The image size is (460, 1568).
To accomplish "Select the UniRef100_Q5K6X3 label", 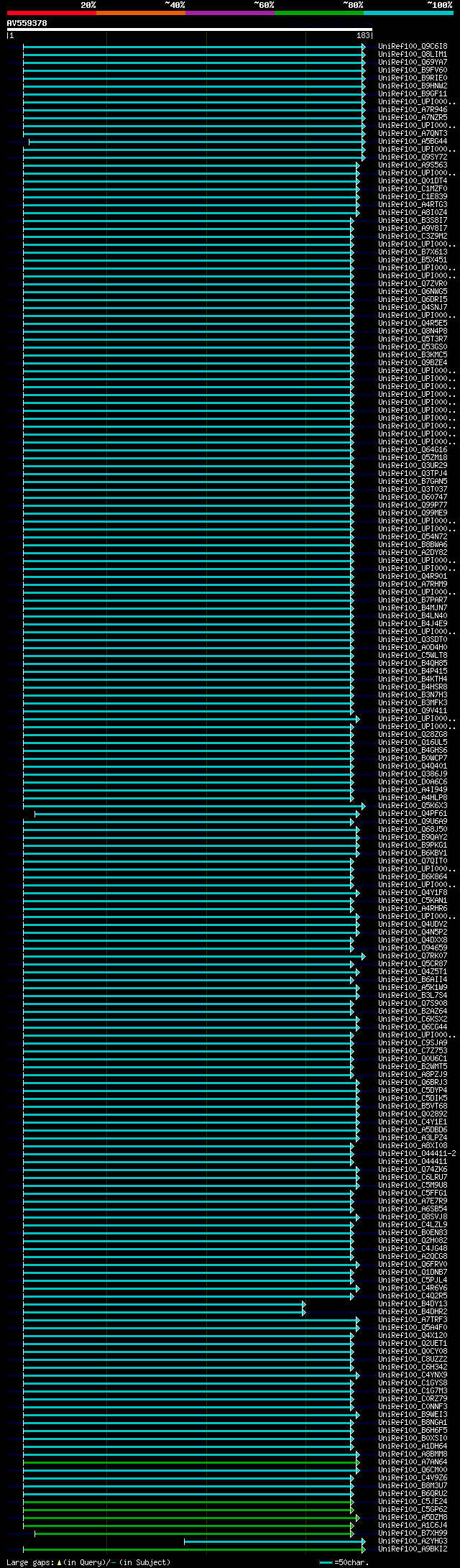I will (x=413, y=806).
